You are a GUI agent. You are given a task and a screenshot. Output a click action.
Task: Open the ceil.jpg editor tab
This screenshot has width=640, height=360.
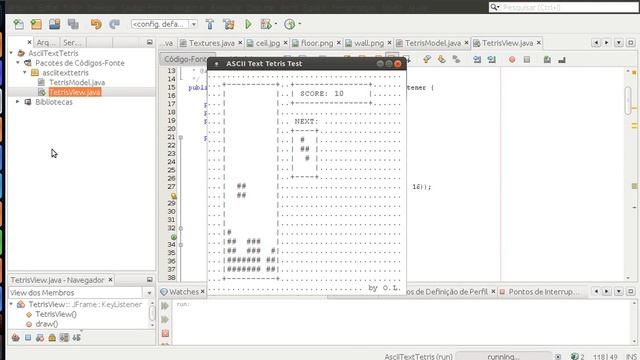pyautogui.click(x=268, y=43)
